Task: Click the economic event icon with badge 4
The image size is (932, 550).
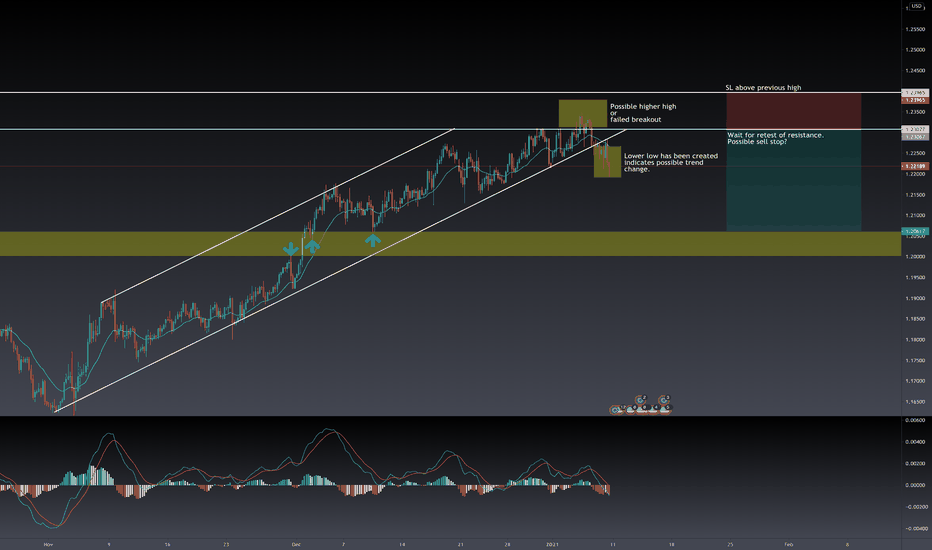Action: 652,410
